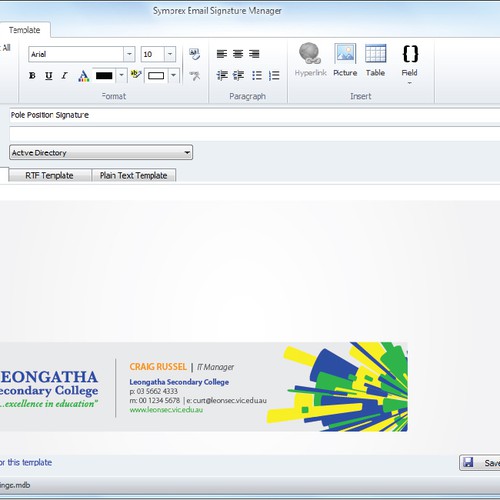Open the Active Directory data source dropdown
The height and width of the screenshot is (500, 500).
(101, 152)
